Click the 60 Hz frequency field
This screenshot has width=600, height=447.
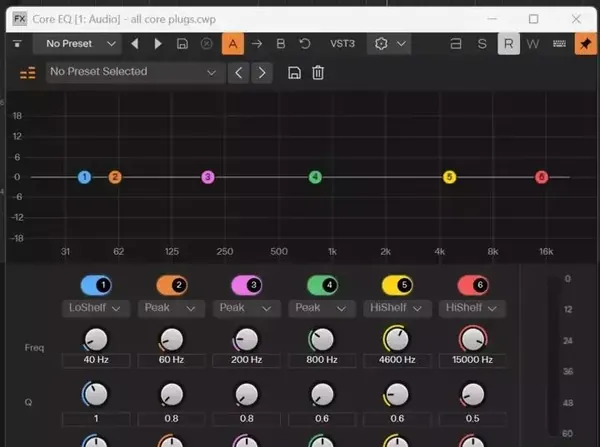pos(171,360)
